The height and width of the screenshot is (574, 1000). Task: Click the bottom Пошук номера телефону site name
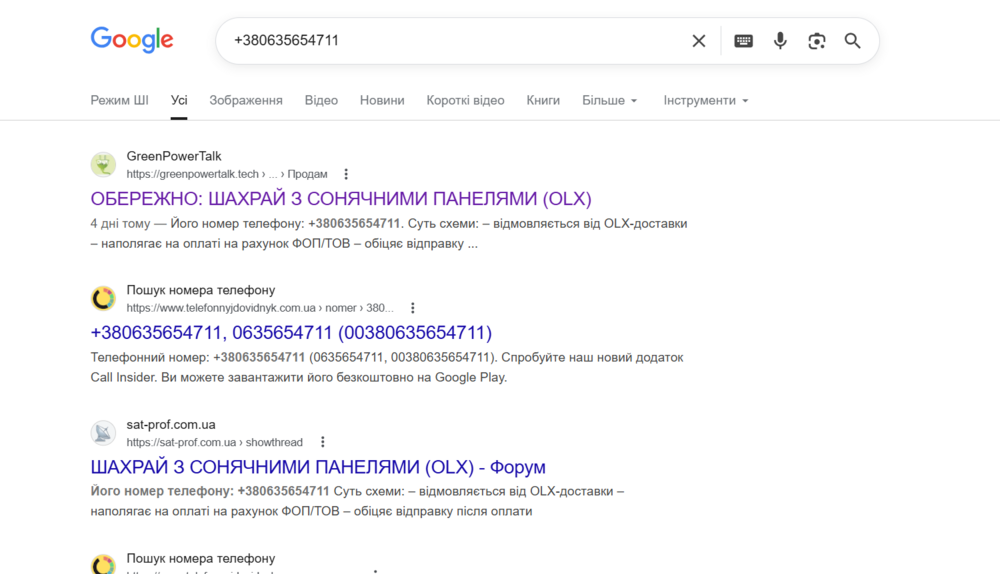tap(201, 558)
